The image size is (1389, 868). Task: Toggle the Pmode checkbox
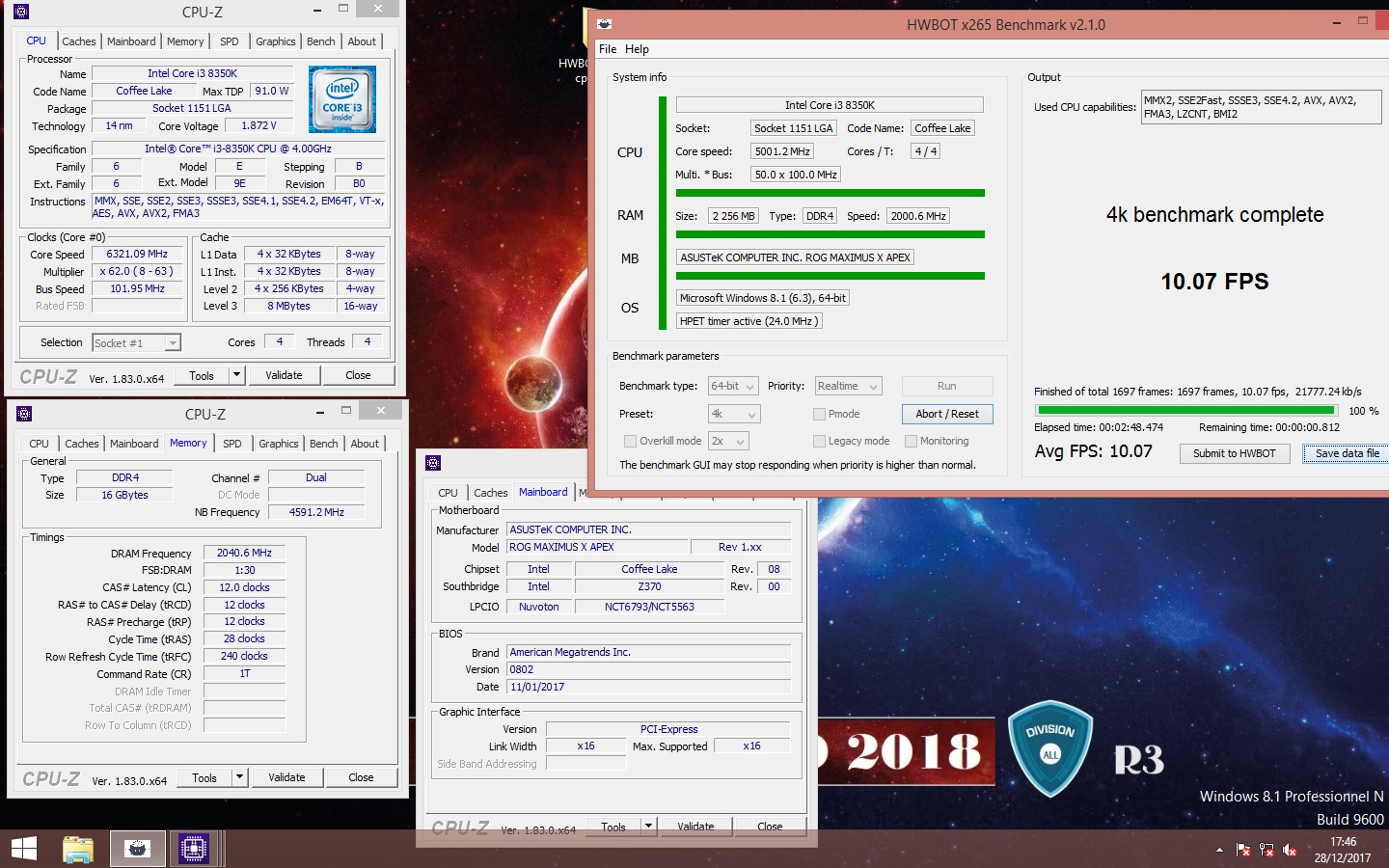[x=819, y=414]
